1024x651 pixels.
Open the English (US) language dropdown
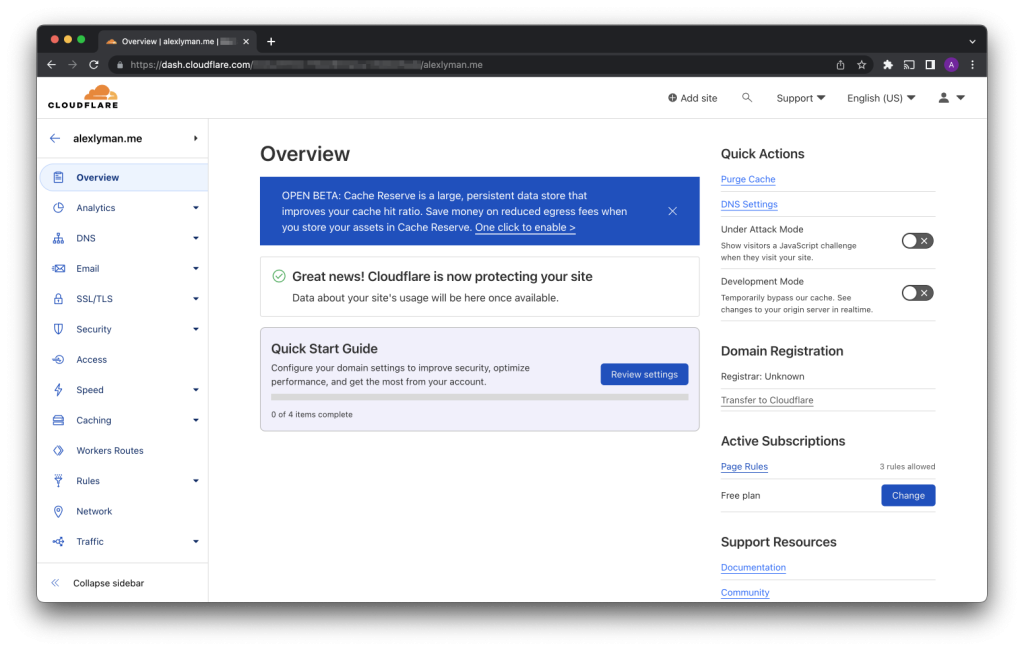tap(880, 98)
